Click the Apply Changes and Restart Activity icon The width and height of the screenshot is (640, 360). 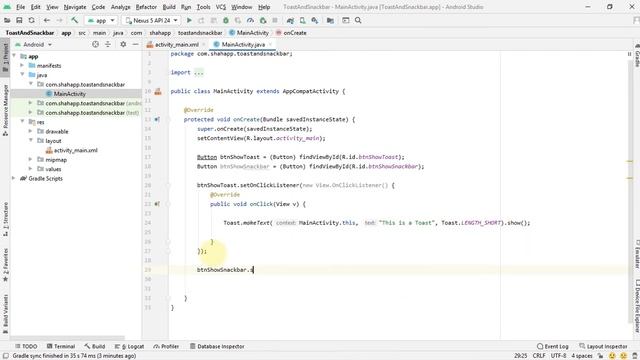201,20
